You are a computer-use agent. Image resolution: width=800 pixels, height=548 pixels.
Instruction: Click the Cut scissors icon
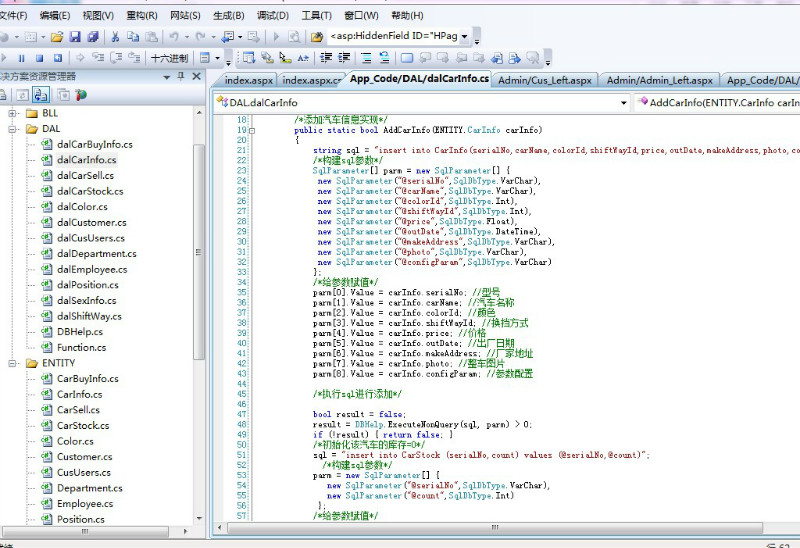tap(115, 37)
